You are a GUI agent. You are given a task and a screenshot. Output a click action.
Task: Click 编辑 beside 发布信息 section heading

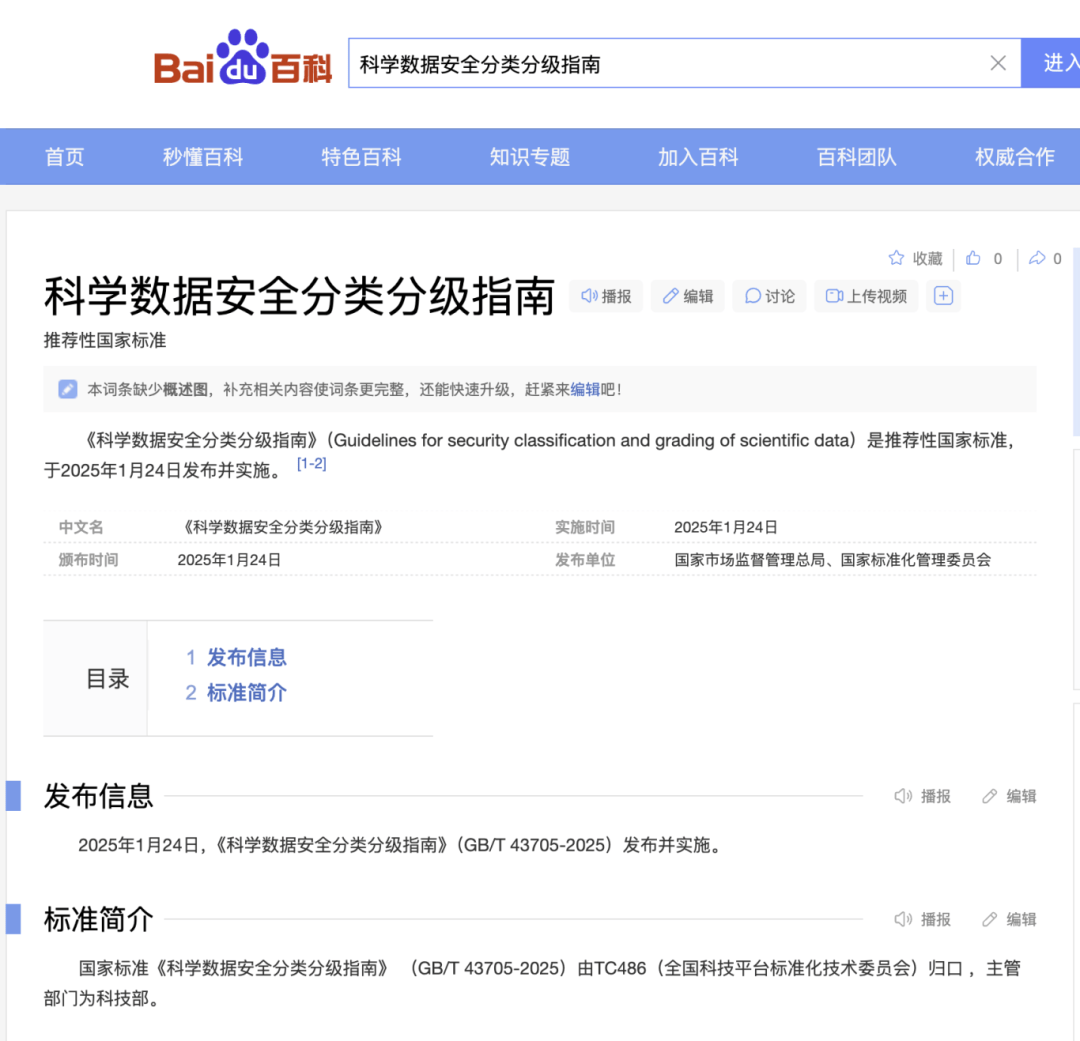1010,796
